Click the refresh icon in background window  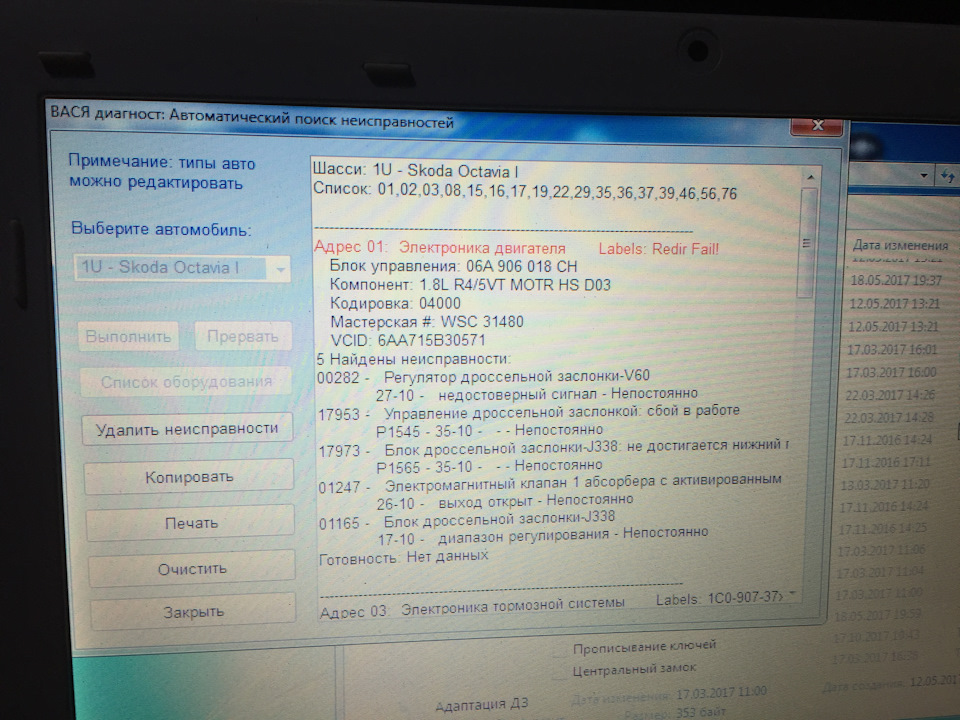(x=948, y=177)
